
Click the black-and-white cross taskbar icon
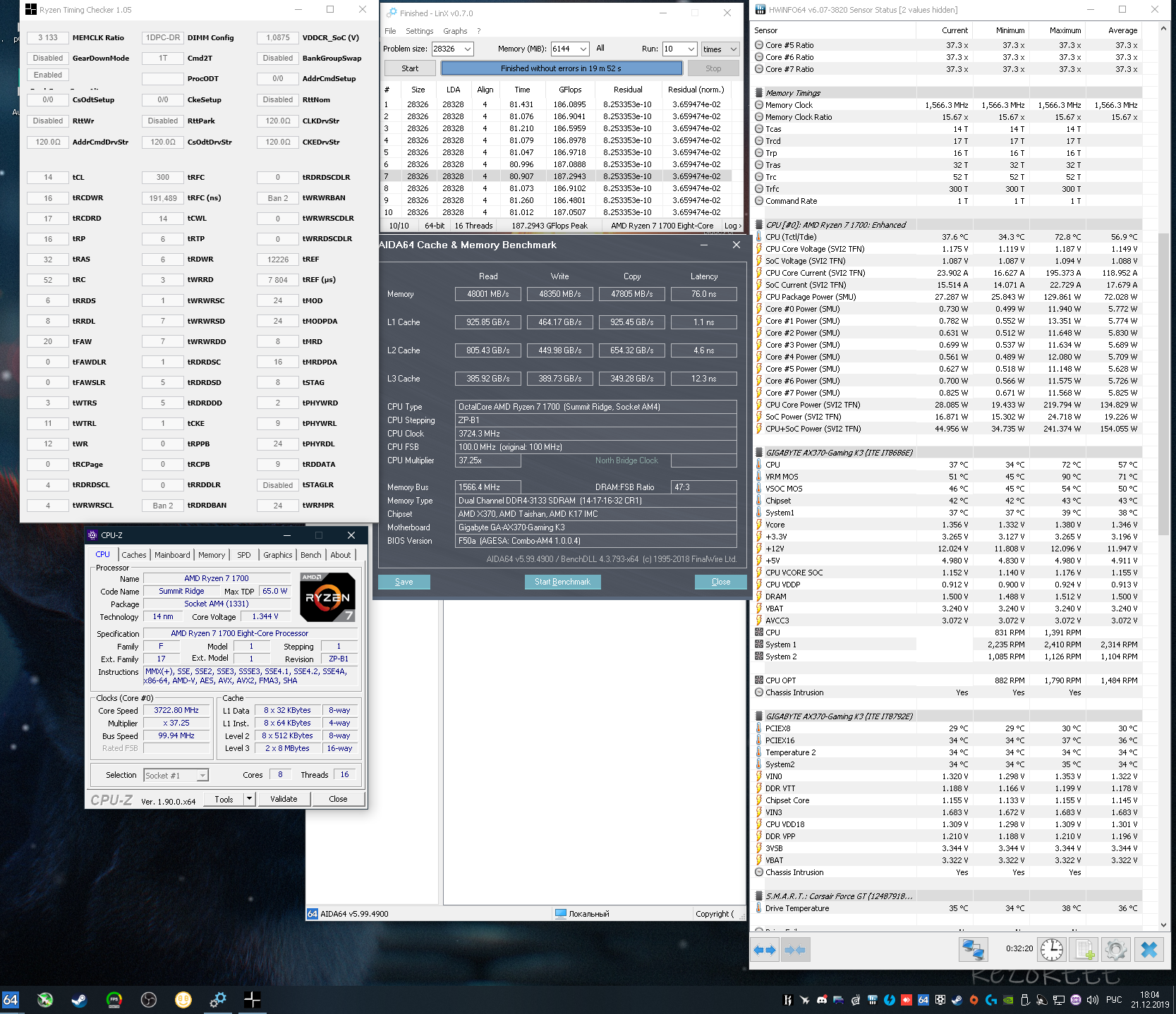click(253, 999)
